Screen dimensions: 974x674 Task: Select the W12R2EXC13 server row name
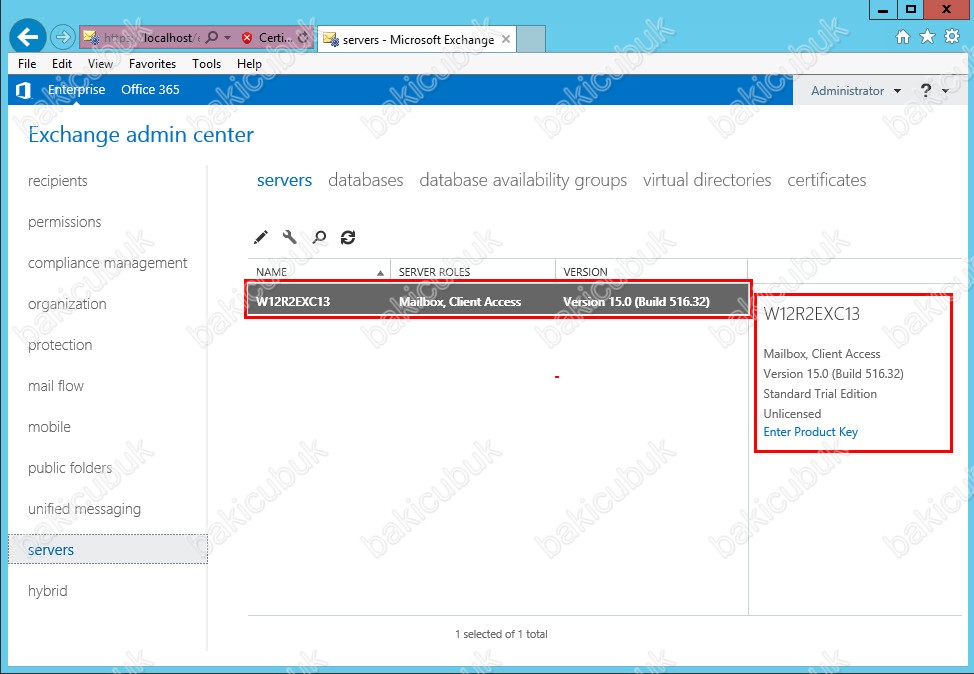point(293,302)
